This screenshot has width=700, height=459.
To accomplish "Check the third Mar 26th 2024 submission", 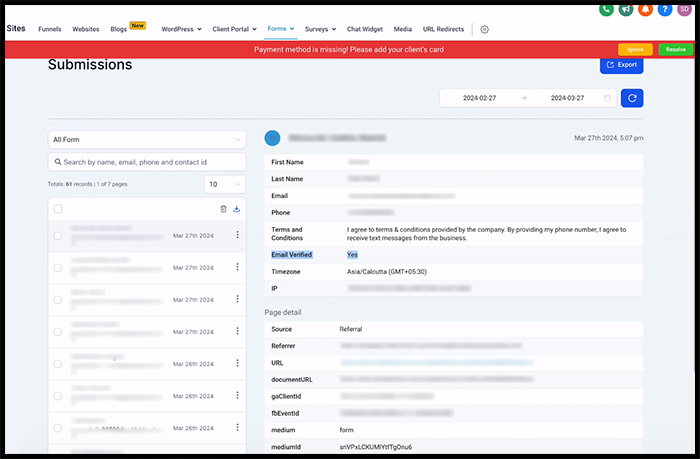I will (x=58, y=429).
